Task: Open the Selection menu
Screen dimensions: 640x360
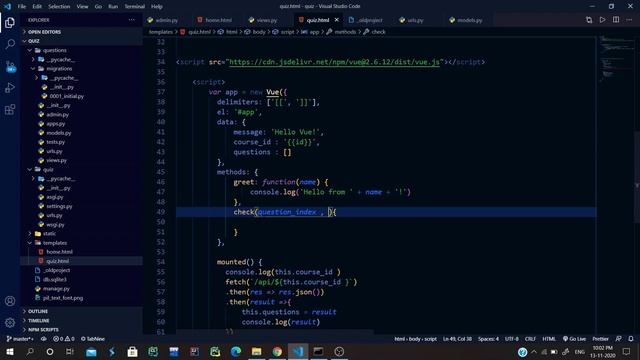Action: click(x=59, y=6)
